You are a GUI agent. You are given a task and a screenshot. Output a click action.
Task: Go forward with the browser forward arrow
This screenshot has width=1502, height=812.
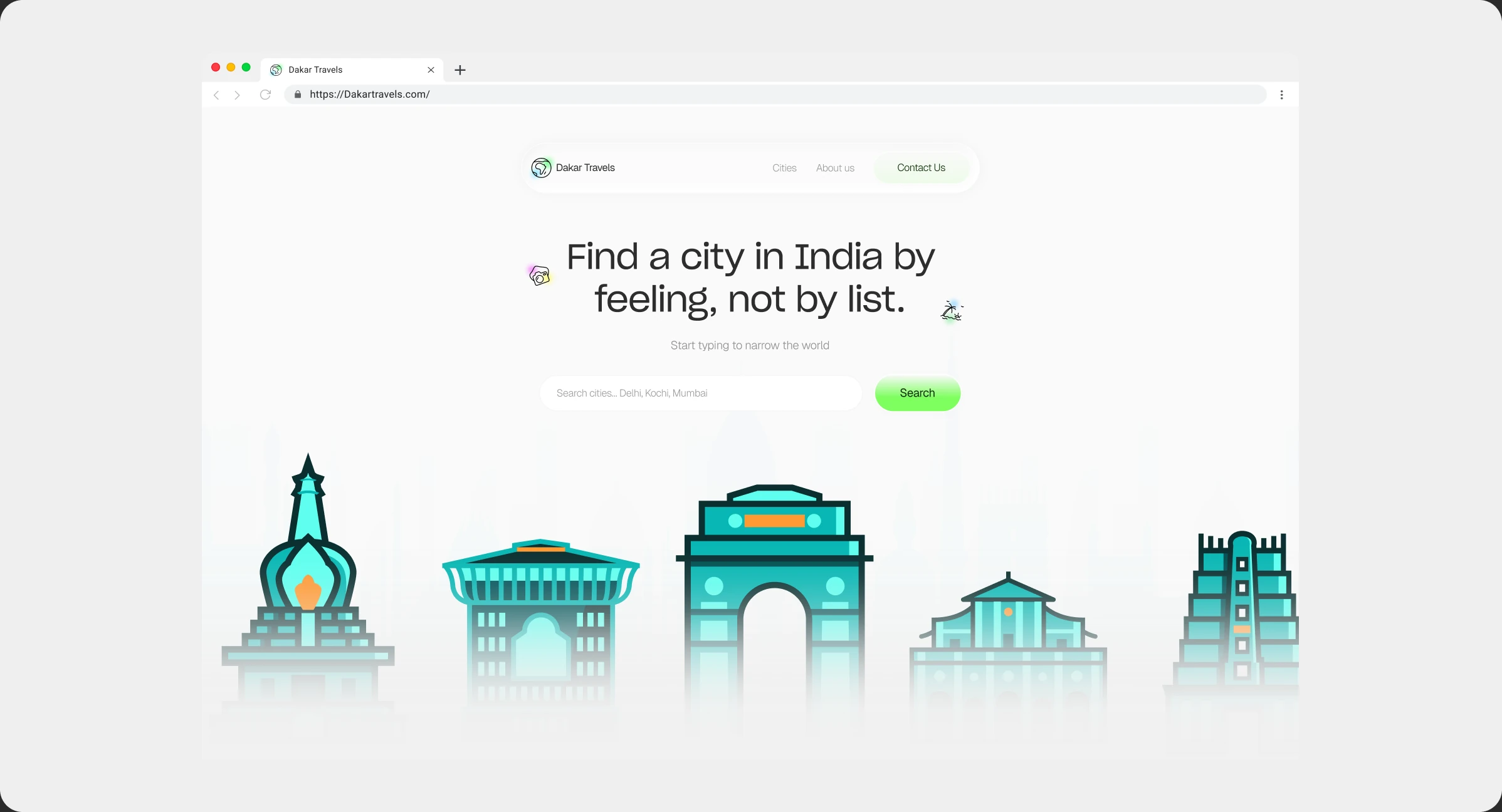(x=237, y=95)
